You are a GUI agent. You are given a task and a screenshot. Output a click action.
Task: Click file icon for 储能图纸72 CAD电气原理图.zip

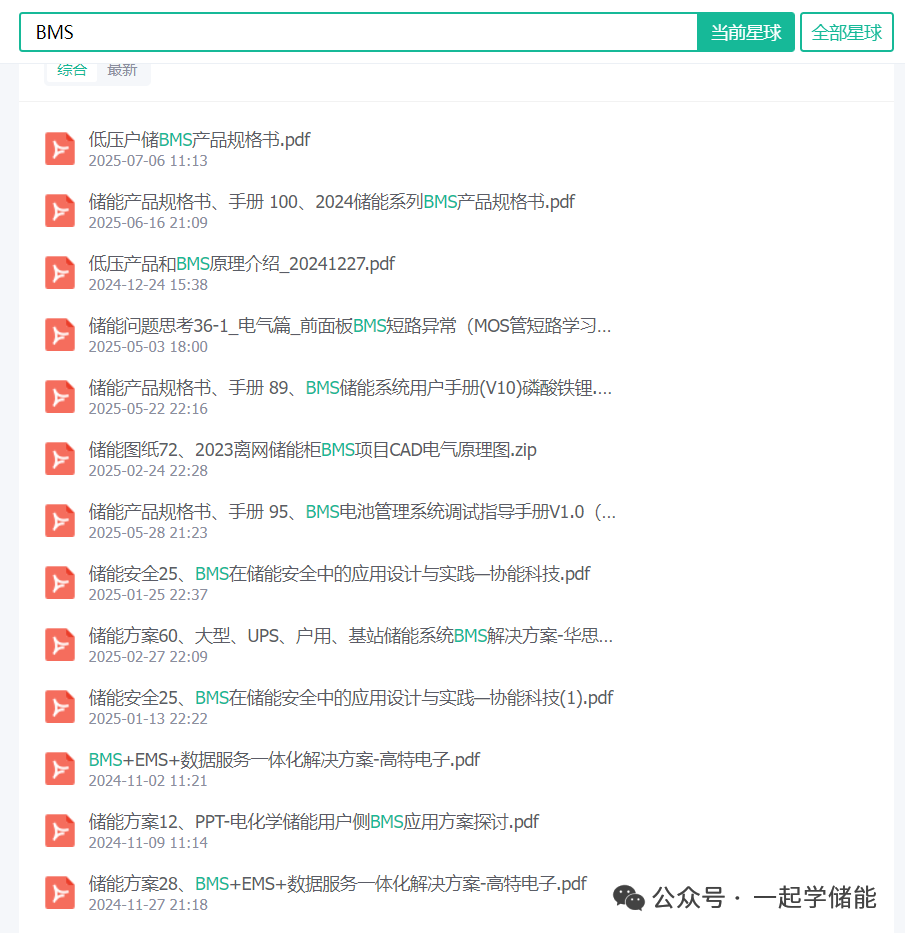60,459
